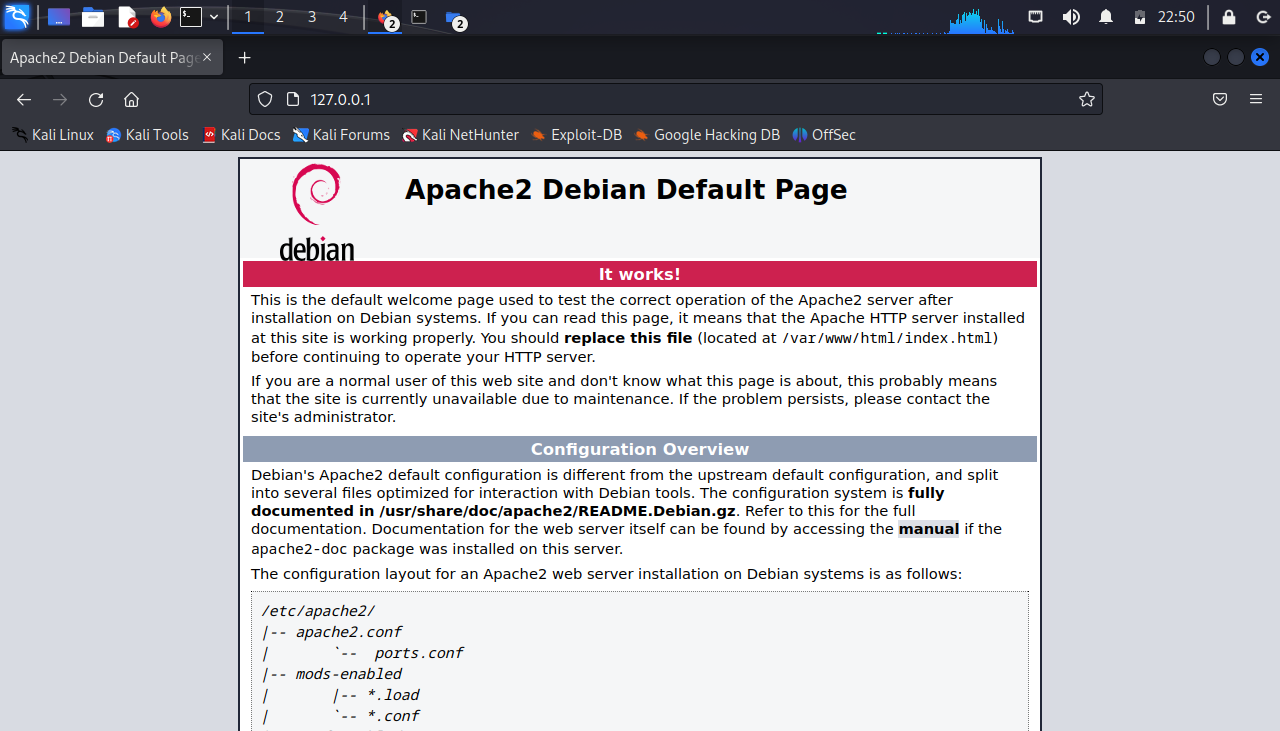Open the Google Hacking DB bookmark

click(707, 135)
